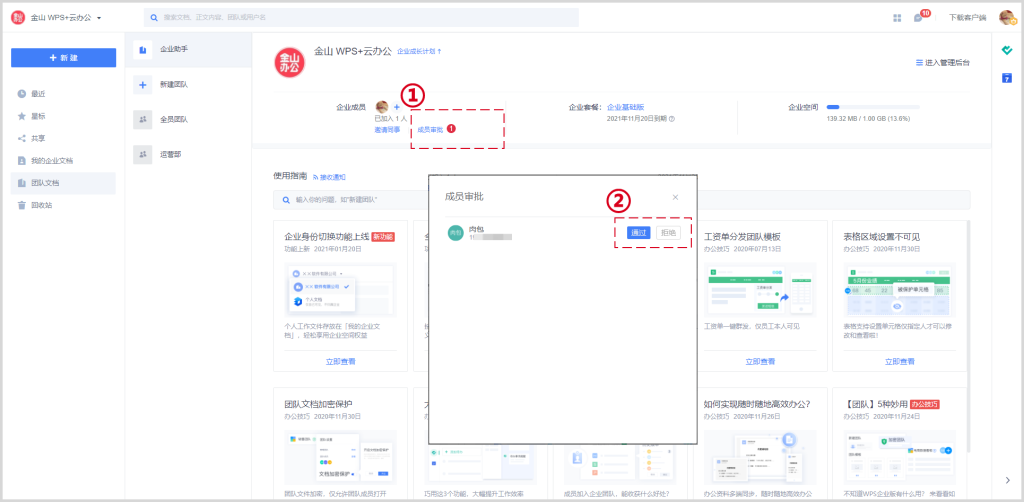Image resolution: width=1024 pixels, height=502 pixels.
Task: Click the blue 新建 button
Action: (63, 57)
